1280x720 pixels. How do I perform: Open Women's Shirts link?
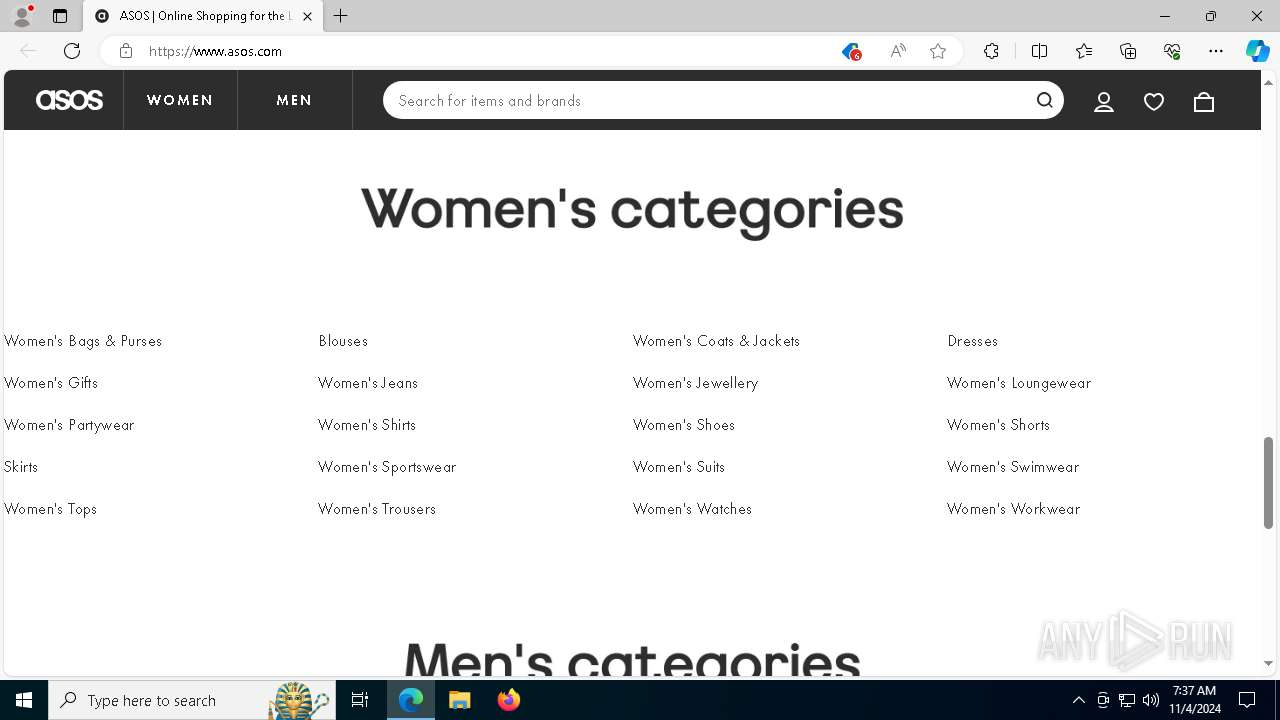coord(367,425)
